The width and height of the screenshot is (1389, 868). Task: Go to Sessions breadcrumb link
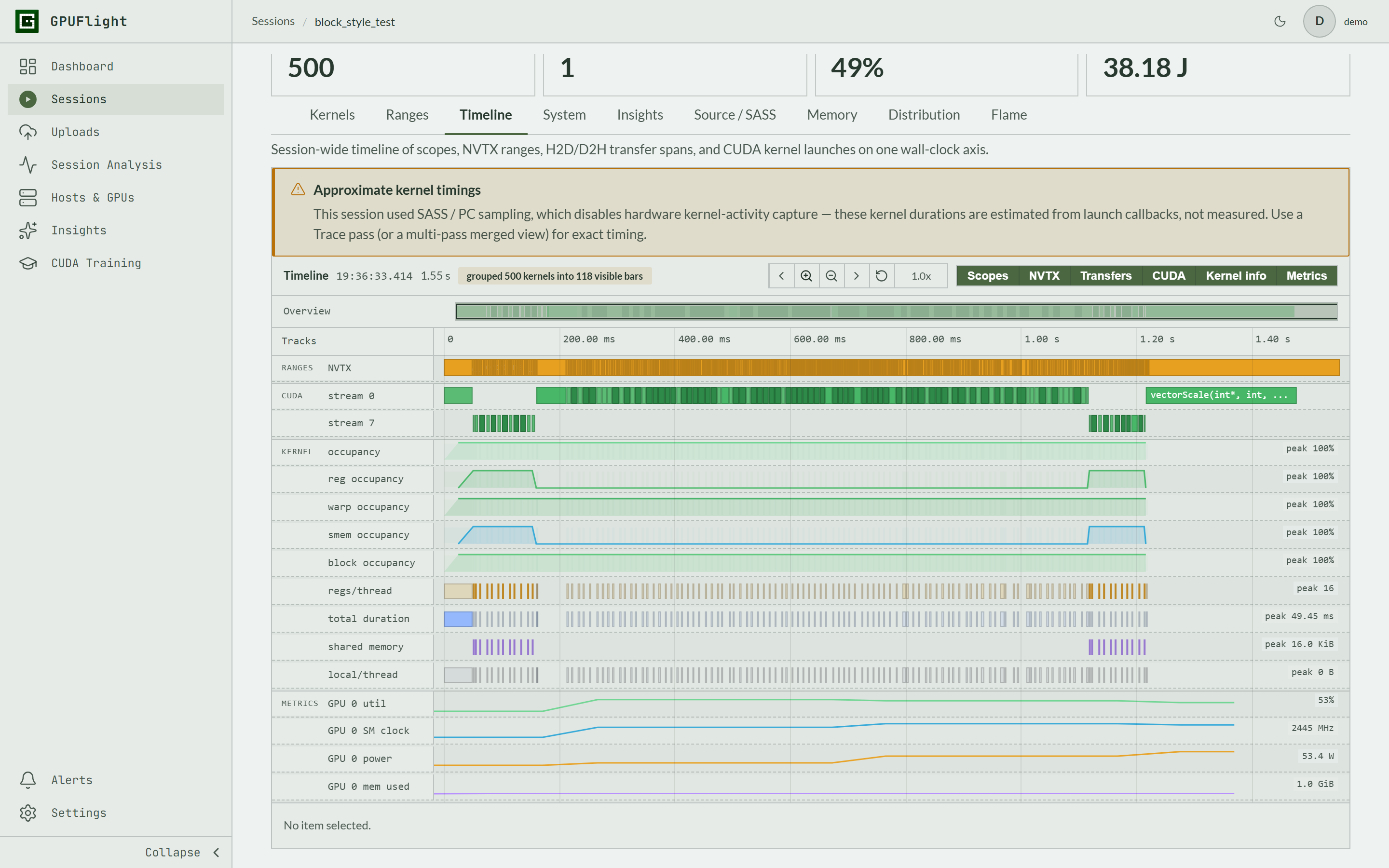pyautogui.click(x=273, y=21)
